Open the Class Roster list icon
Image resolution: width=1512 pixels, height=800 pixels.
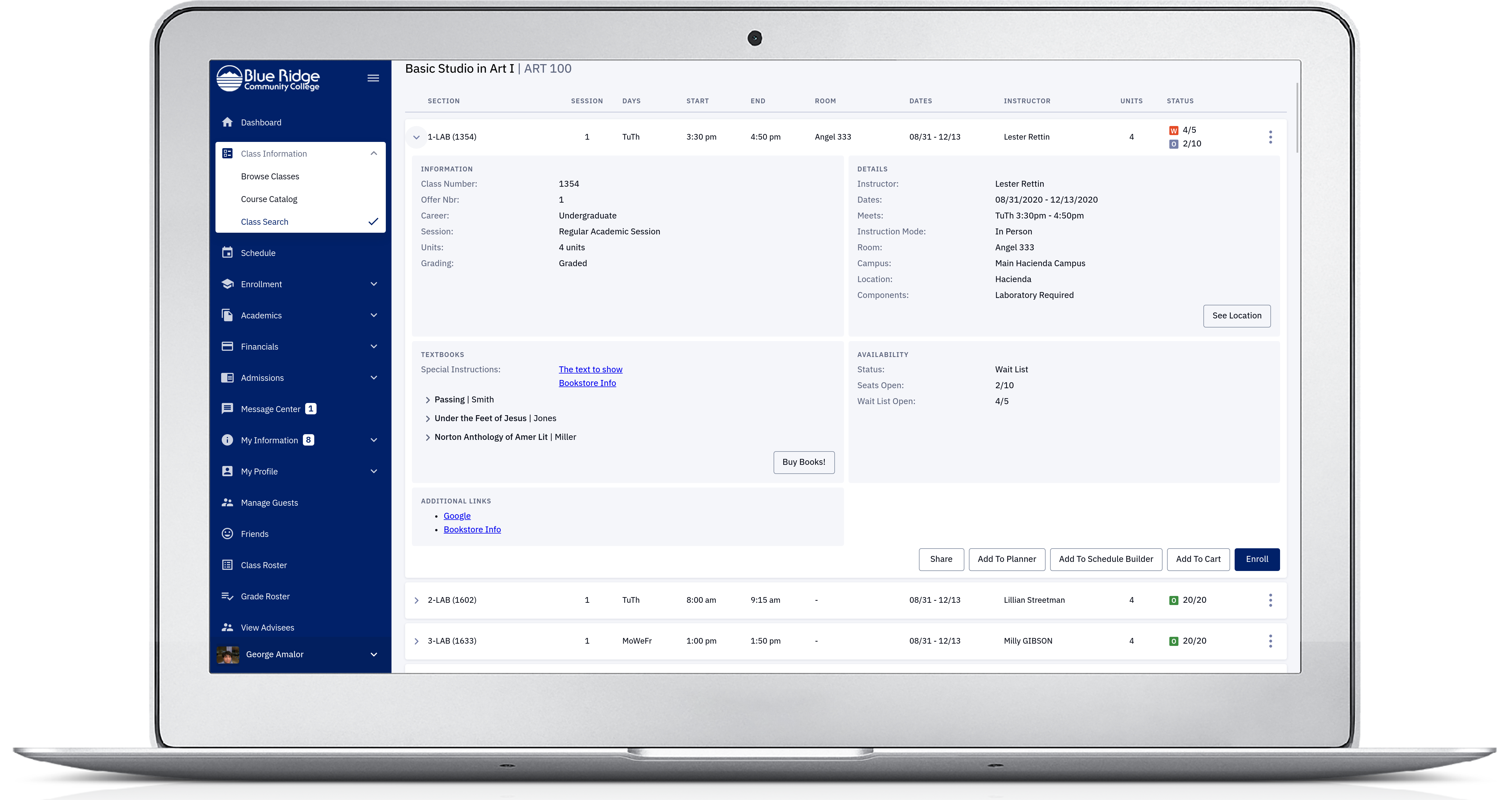click(x=227, y=565)
